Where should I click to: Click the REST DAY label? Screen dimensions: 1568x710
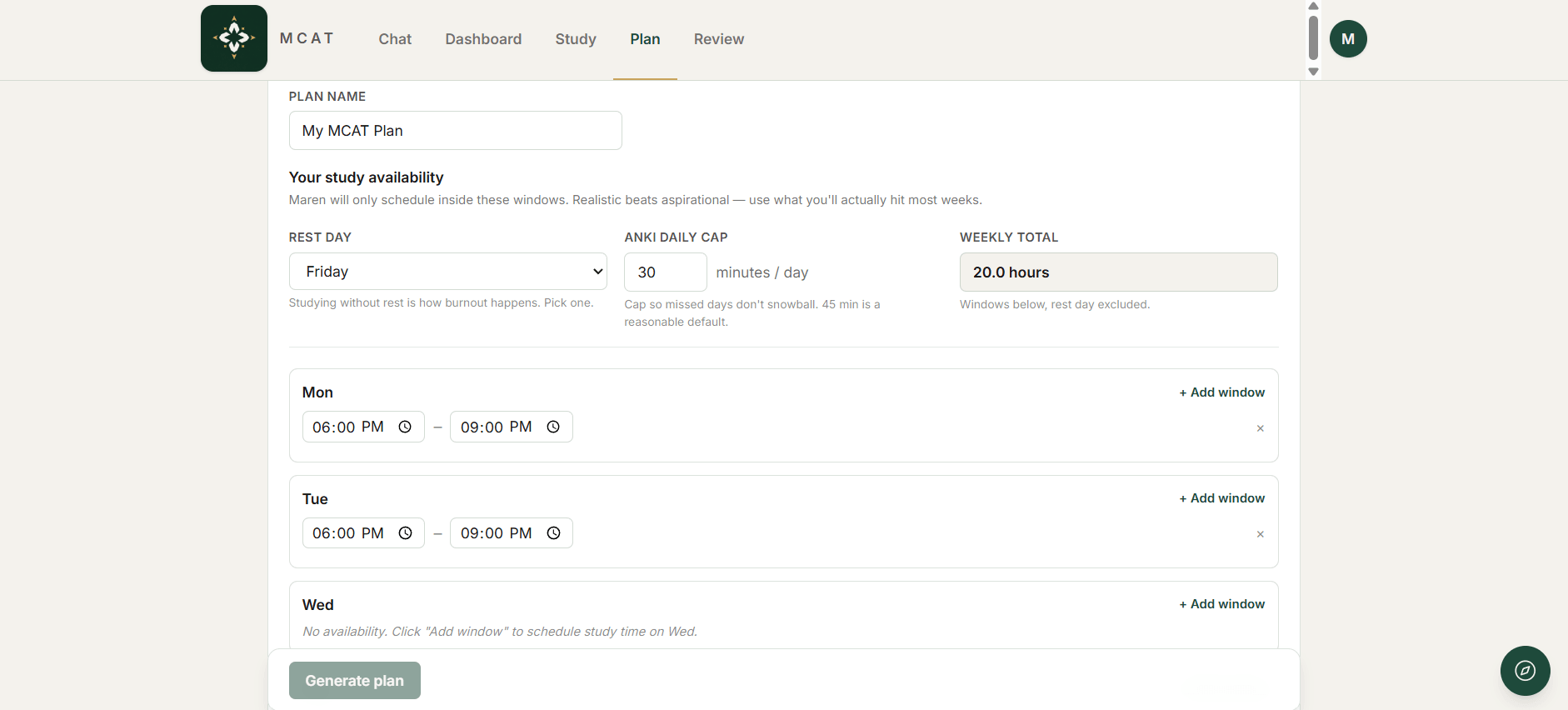[x=320, y=237]
